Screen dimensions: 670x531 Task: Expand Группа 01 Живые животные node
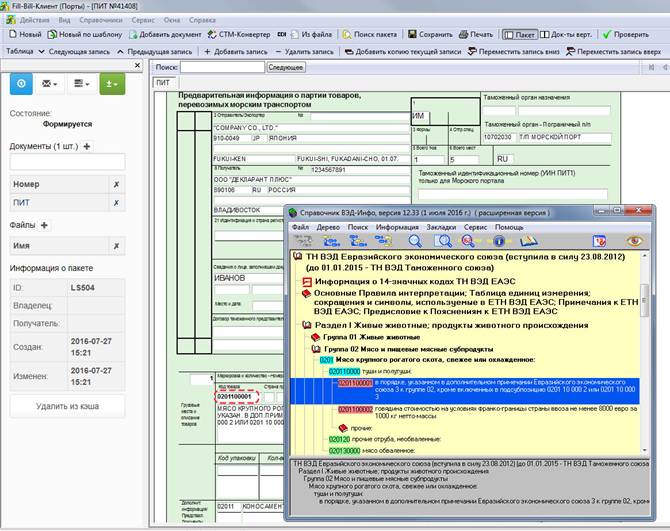tap(315, 337)
